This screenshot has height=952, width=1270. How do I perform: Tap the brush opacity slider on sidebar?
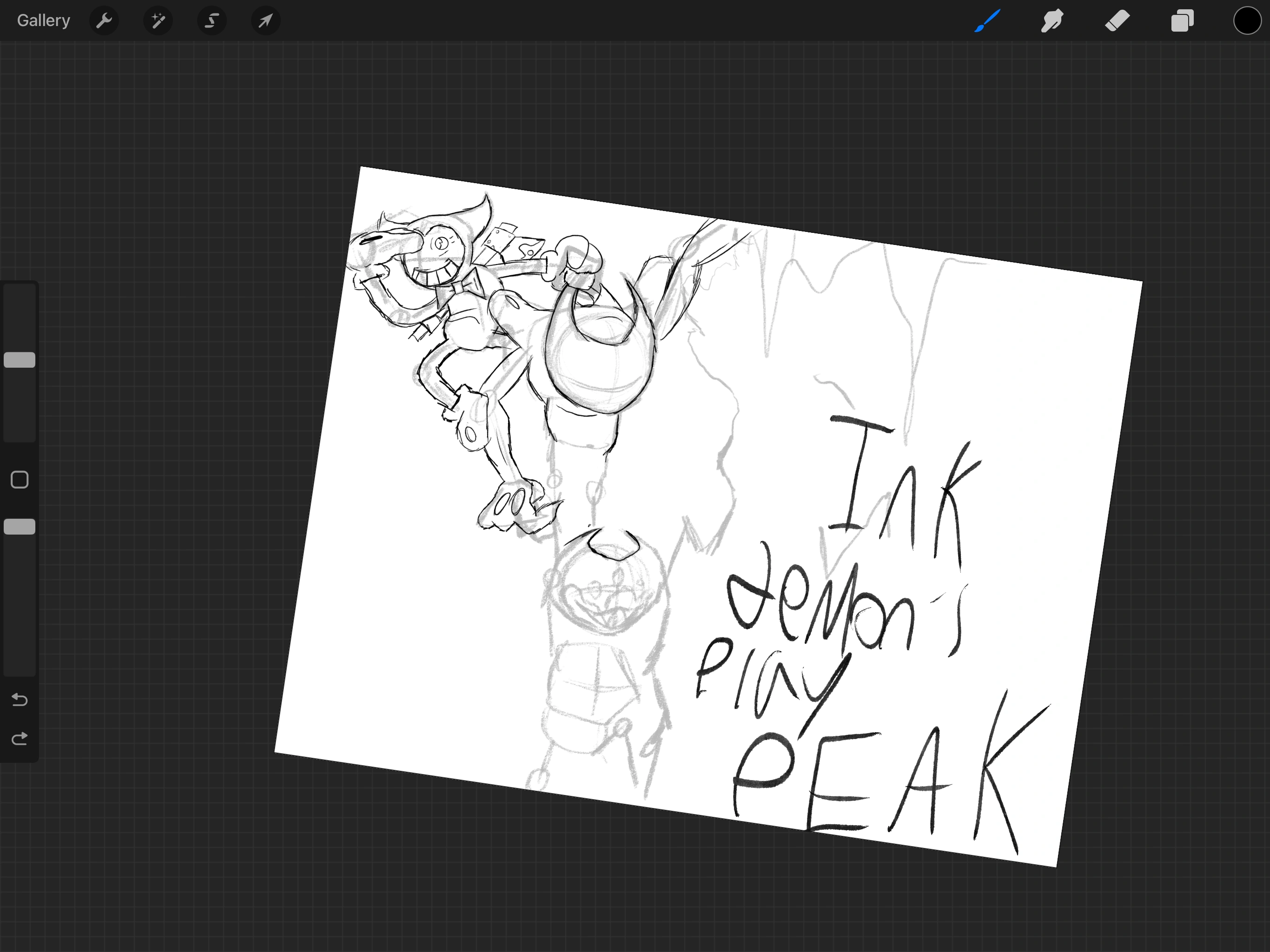click(x=19, y=526)
